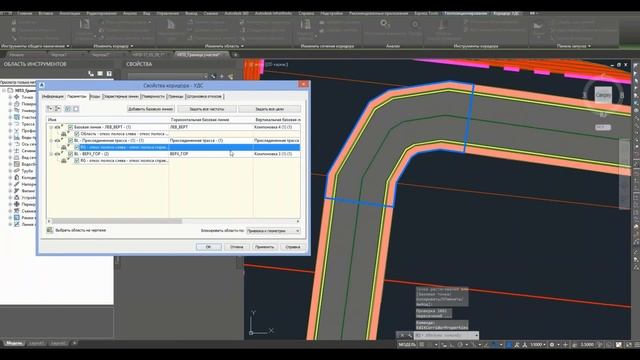This screenshot has width=640, height=360.
Task: Click the first icon in Область инструментов header
Action: click(91, 73)
